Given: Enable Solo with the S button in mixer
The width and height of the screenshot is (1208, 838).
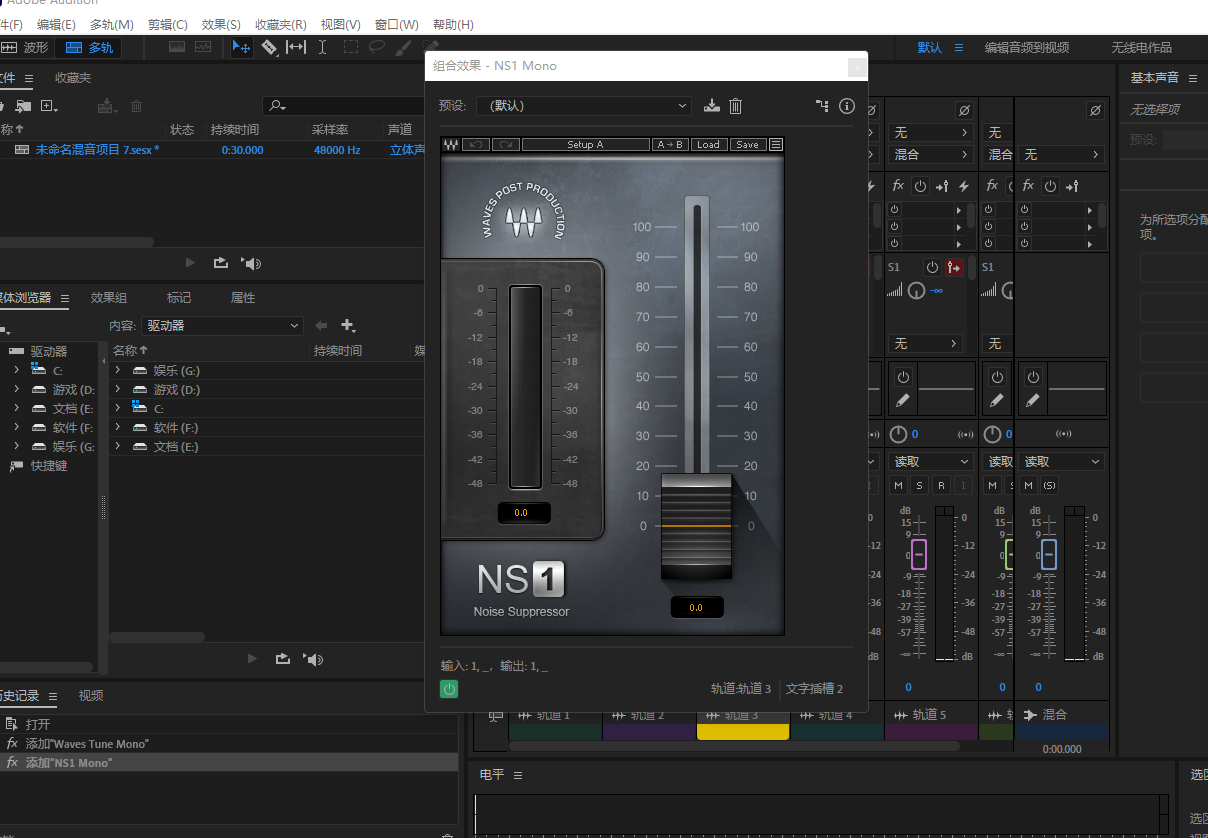Looking at the screenshot, I should (919, 484).
